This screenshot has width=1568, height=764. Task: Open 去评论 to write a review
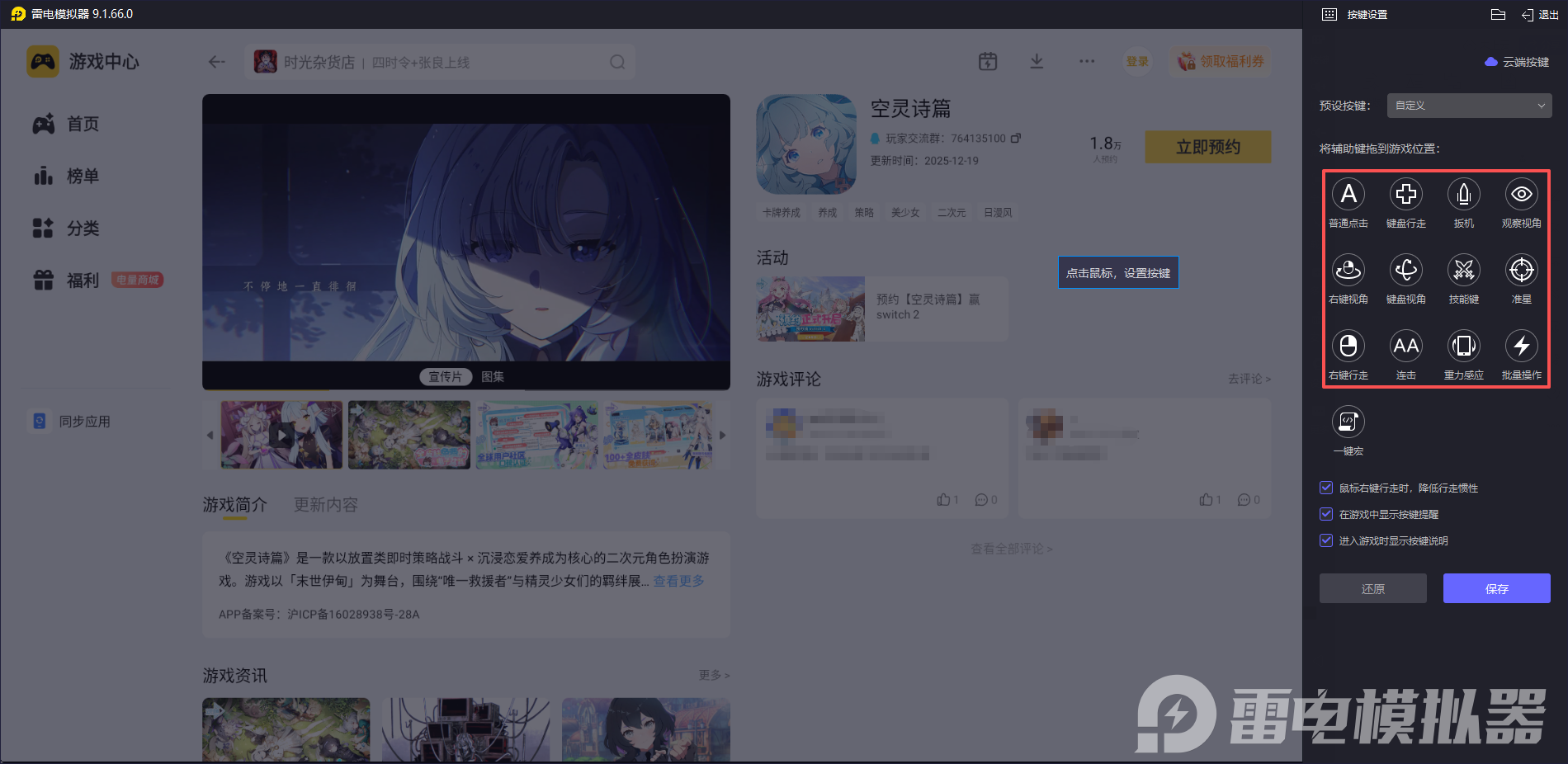1249,379
